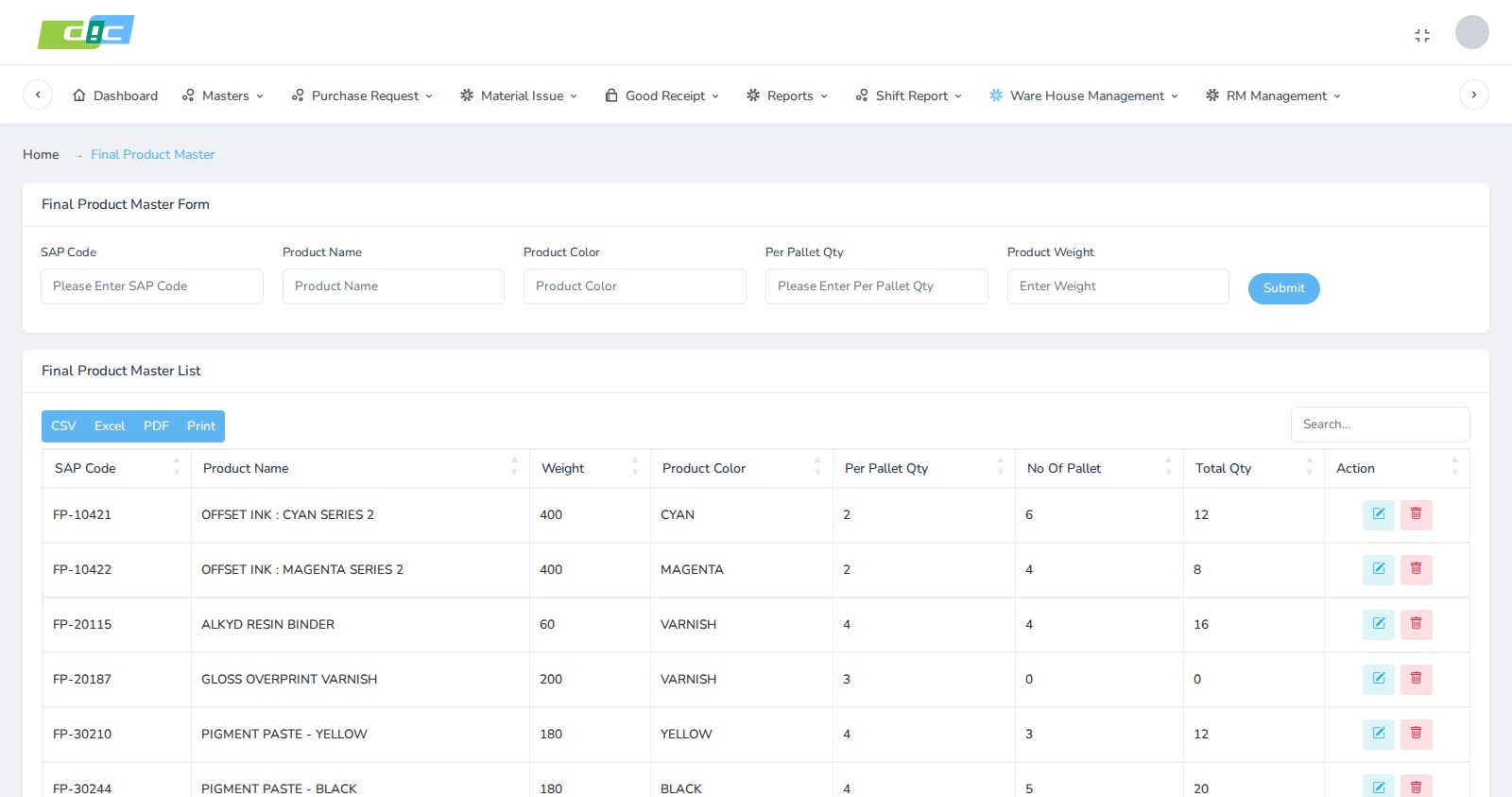Delete the GLOSS OVERPRINT VARNISH row
This screenshot has height=797, width=1512.
point(1417,679)
